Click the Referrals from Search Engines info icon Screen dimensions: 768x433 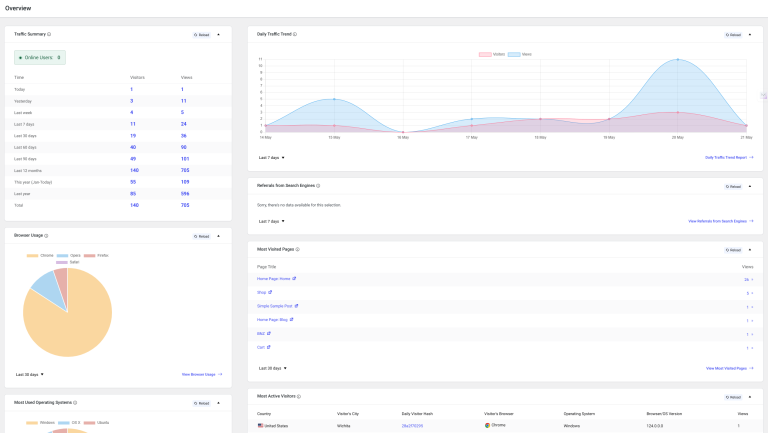[x=318, y=186]
